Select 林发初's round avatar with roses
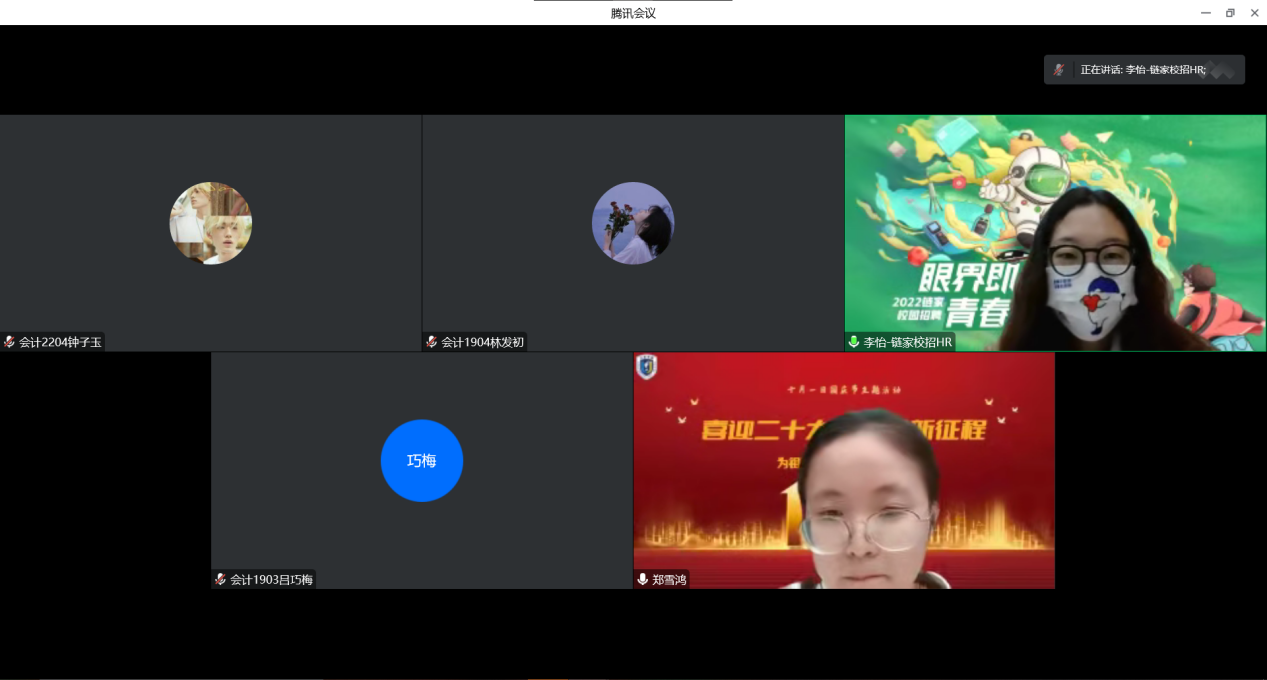Screen dimensions: 1267x680 [633, 223]
